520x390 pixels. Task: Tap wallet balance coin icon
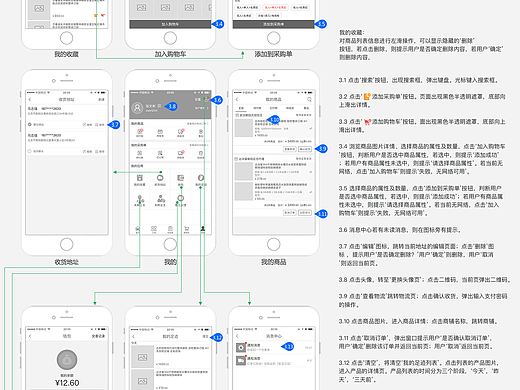[67, 360]
